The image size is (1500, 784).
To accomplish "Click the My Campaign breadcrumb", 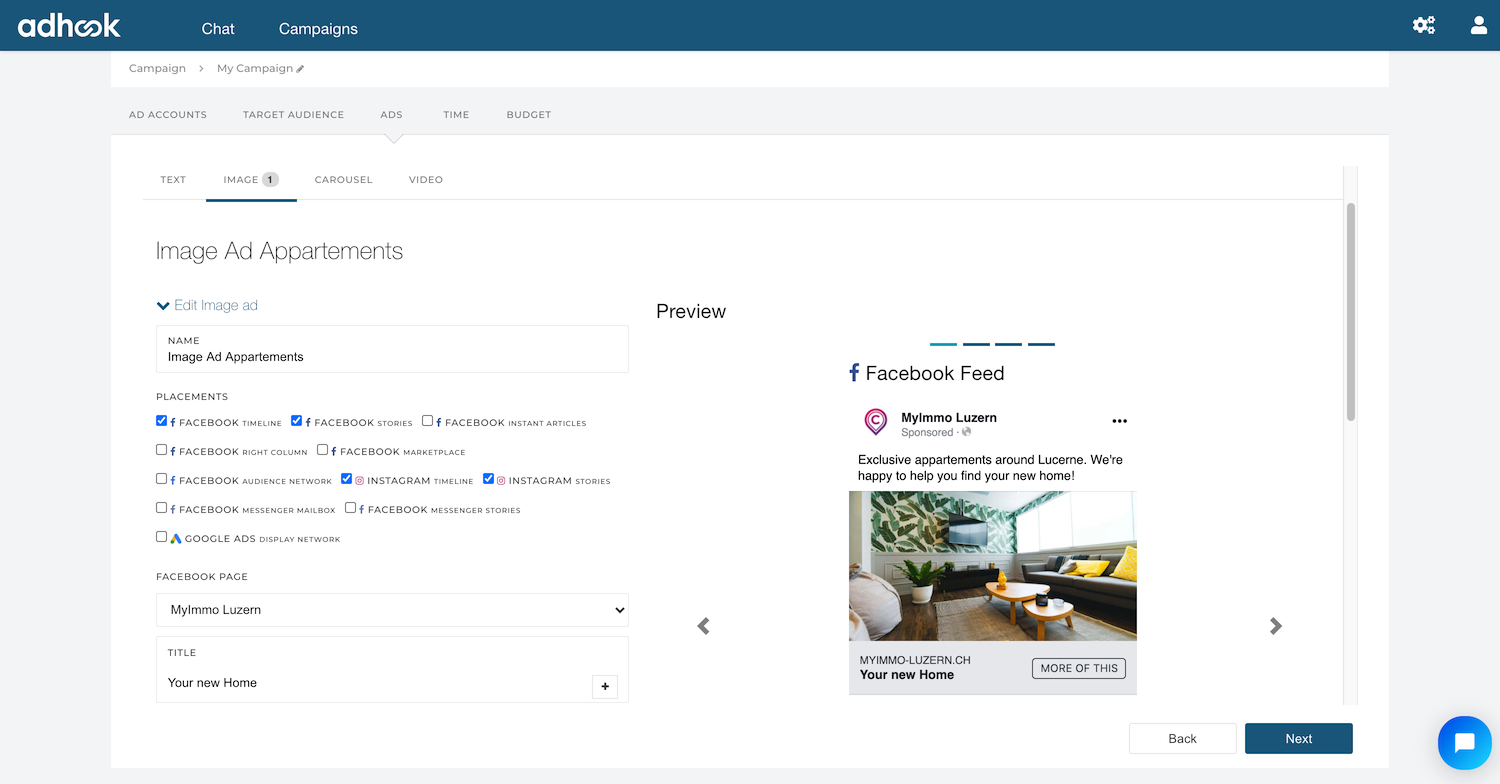I will tap(255, 69).
